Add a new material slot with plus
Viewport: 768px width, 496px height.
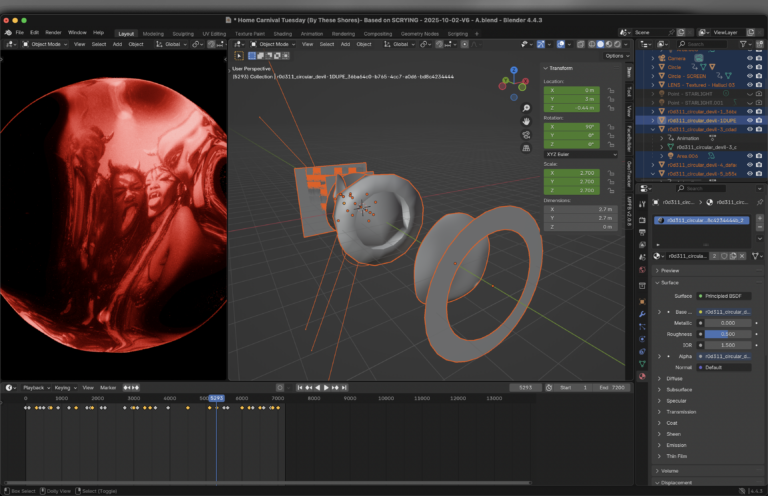(x=760, y=218)
